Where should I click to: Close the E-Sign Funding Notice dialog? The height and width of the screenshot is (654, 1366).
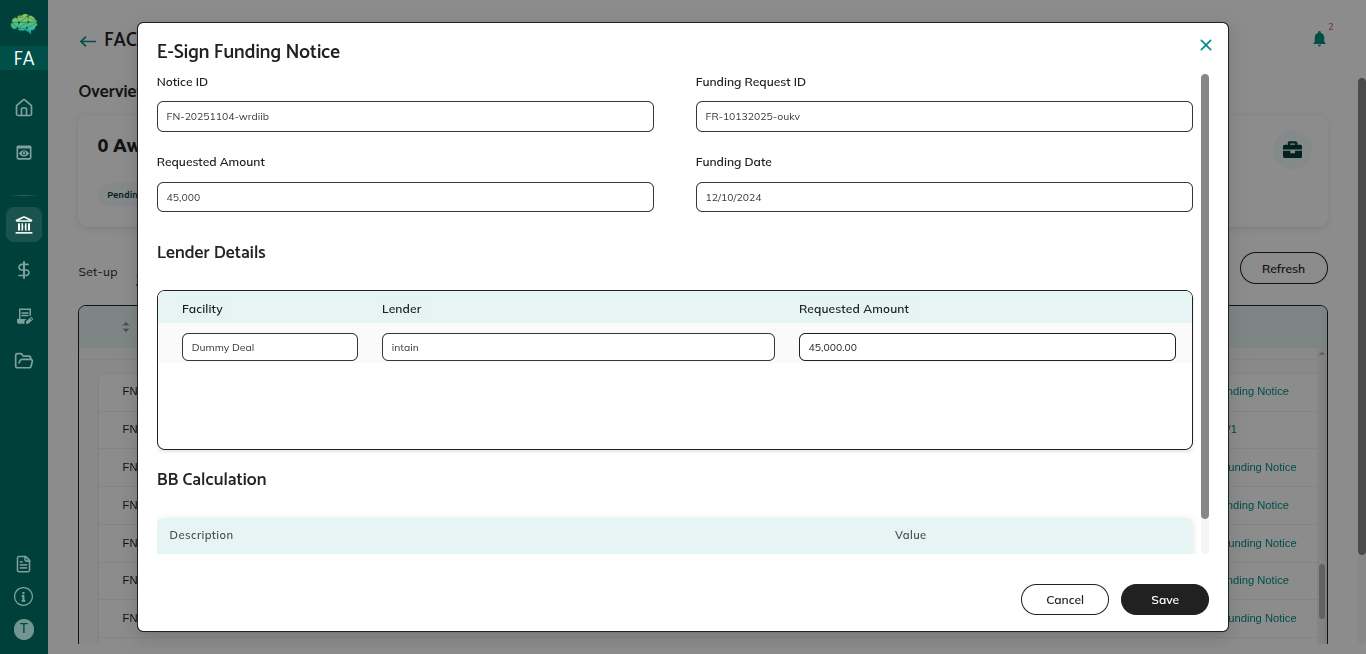coord(1205,45)
